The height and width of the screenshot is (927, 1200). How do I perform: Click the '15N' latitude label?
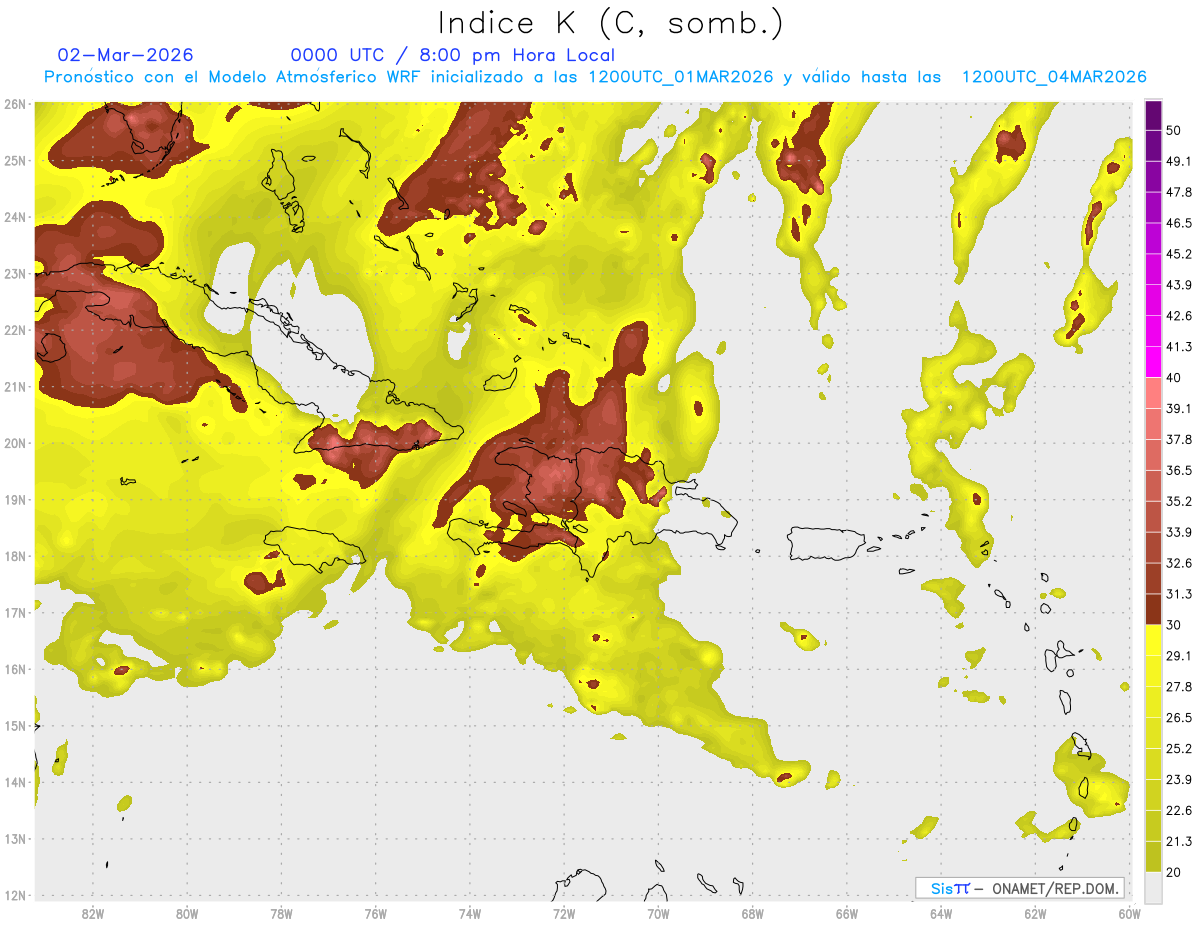pos(15,726)
